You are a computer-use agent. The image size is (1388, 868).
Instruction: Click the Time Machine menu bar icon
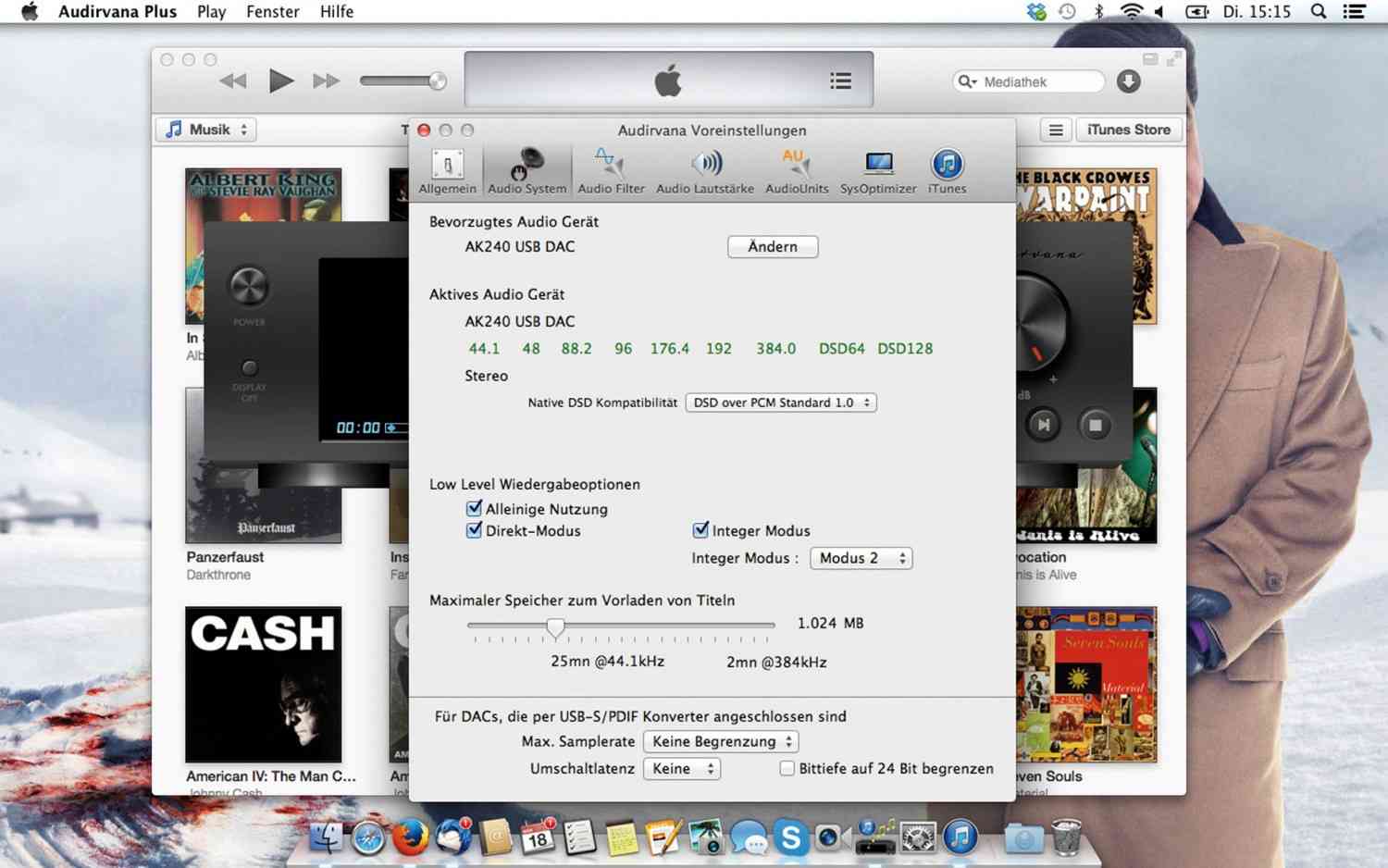(1067, 12)
